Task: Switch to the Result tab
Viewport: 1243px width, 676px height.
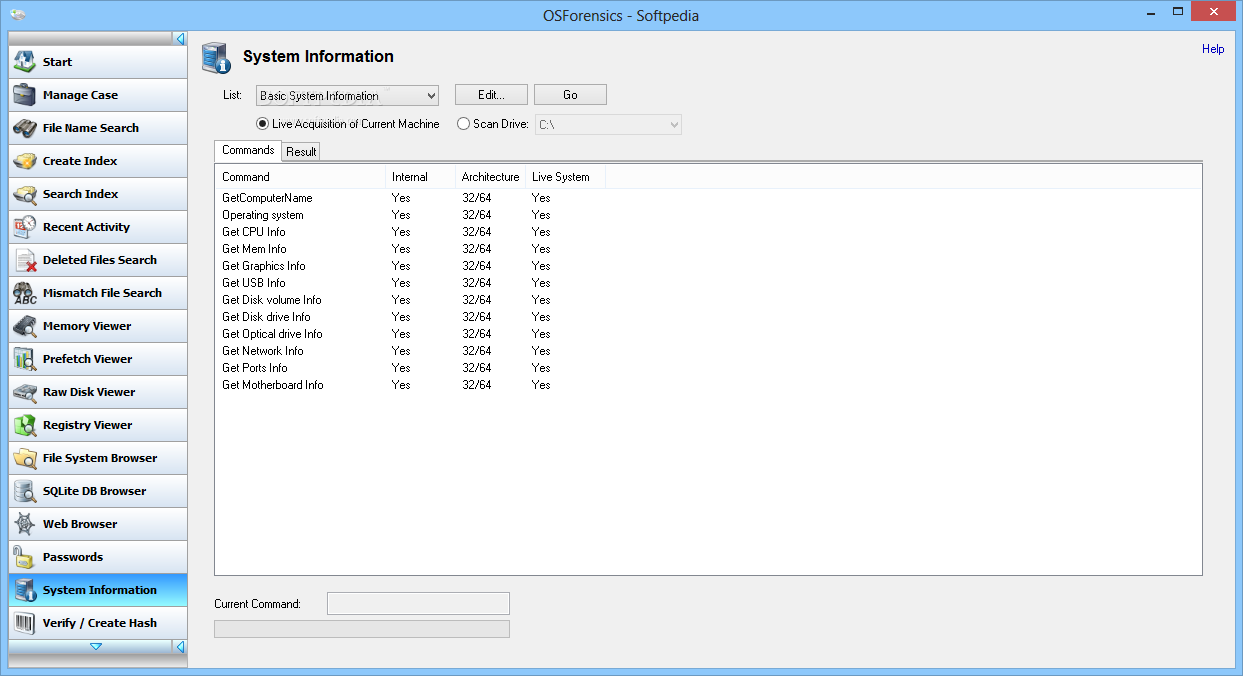Action: (301, 152)
